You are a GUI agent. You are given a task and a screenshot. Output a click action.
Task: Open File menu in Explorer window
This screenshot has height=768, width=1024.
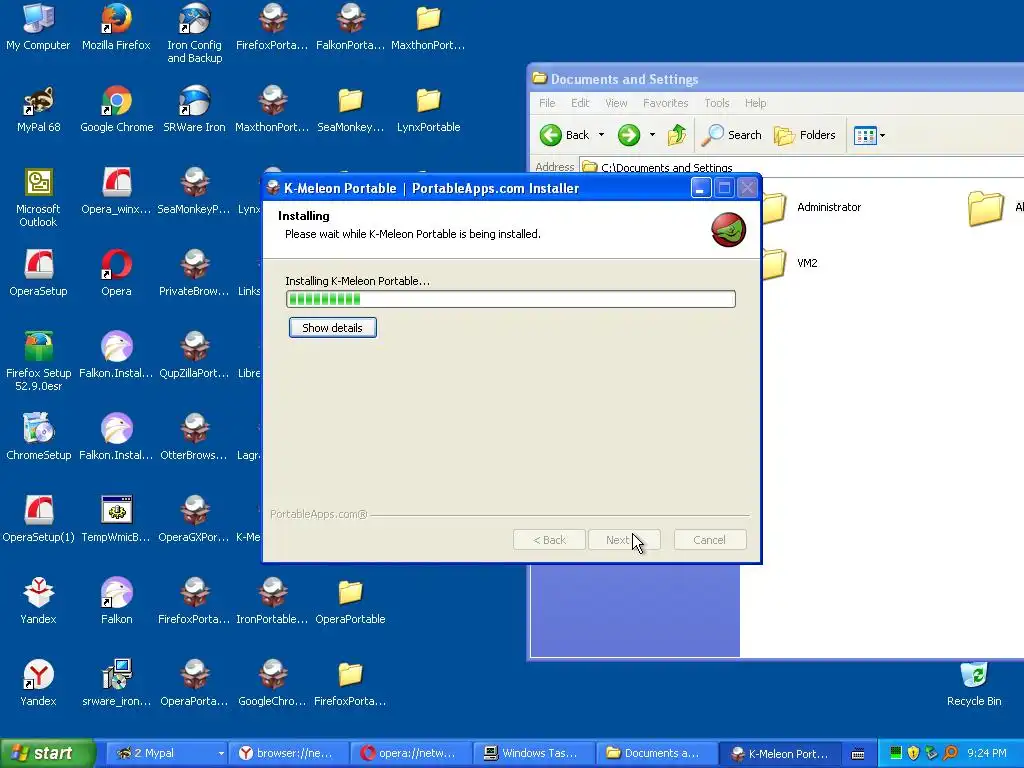coord(547,103)
